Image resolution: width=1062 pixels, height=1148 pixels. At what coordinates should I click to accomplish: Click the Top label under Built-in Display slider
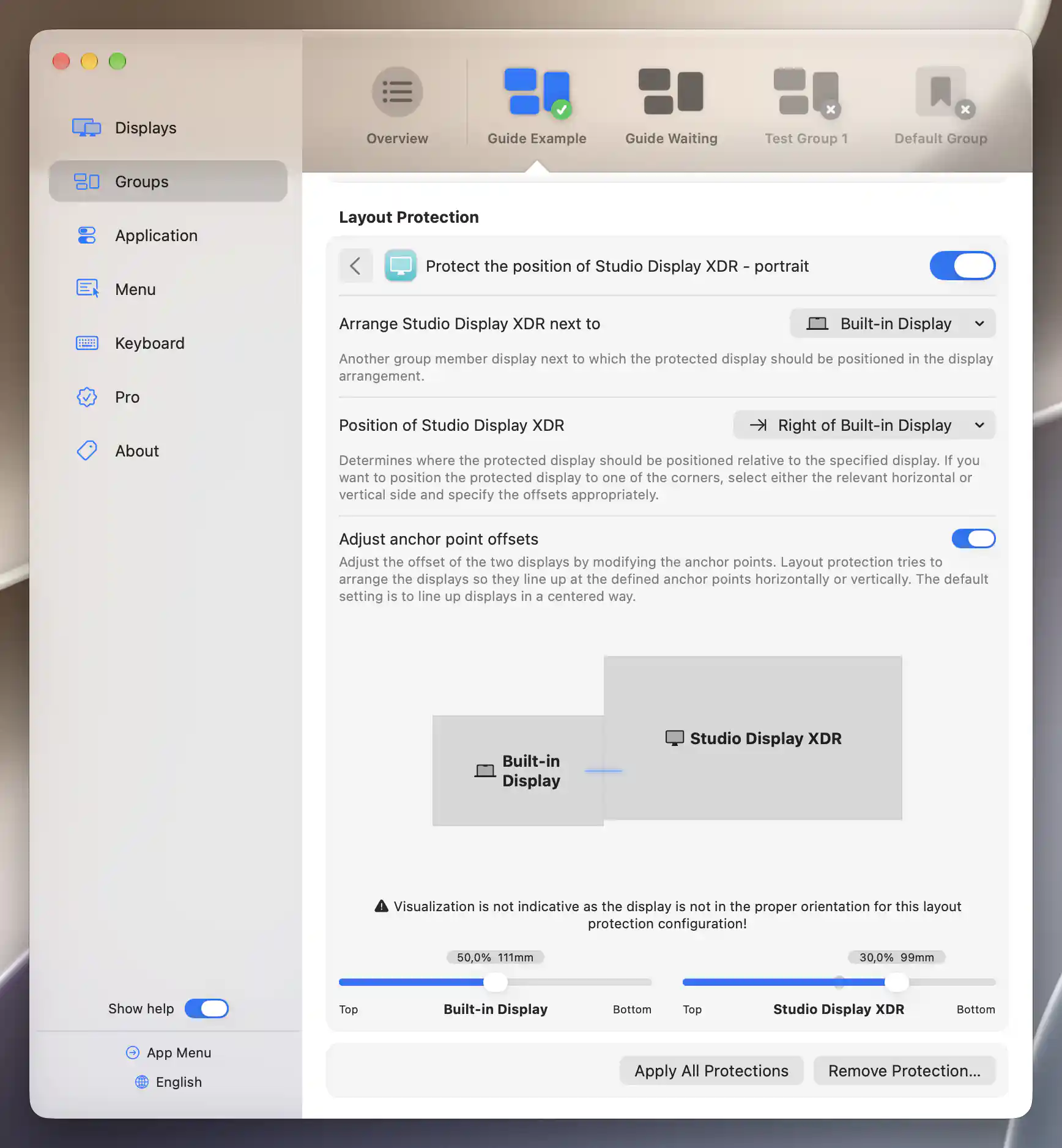349,1010
